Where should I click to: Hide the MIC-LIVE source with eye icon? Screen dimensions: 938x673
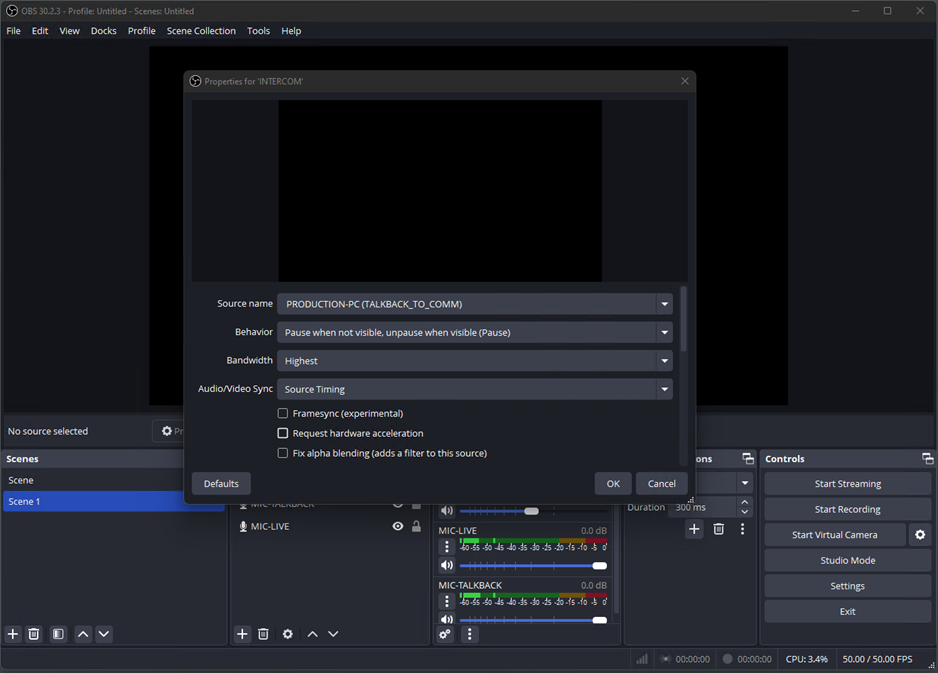click(398, 526)
